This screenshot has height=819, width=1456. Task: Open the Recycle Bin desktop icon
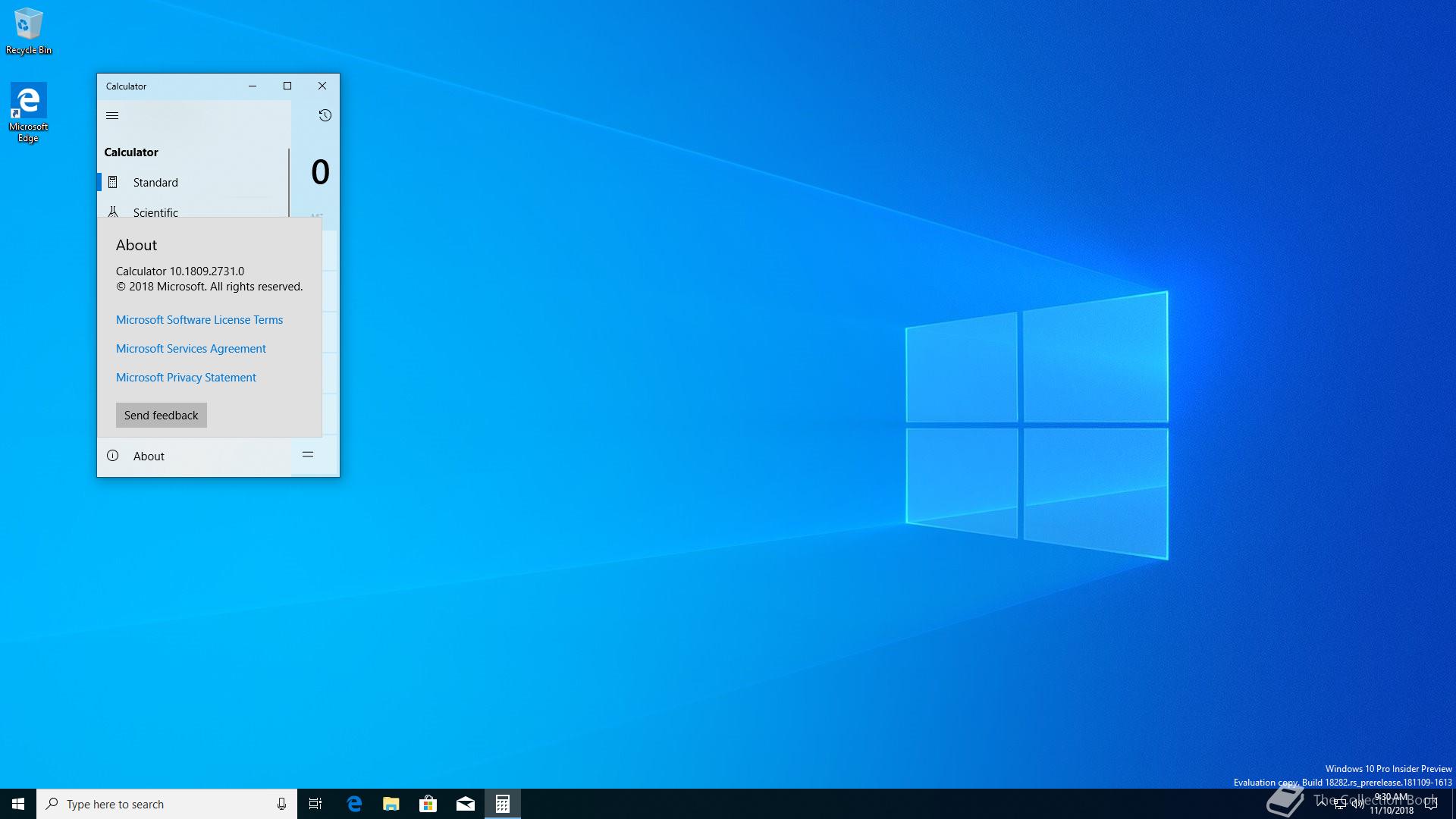[x=29, y=32]
